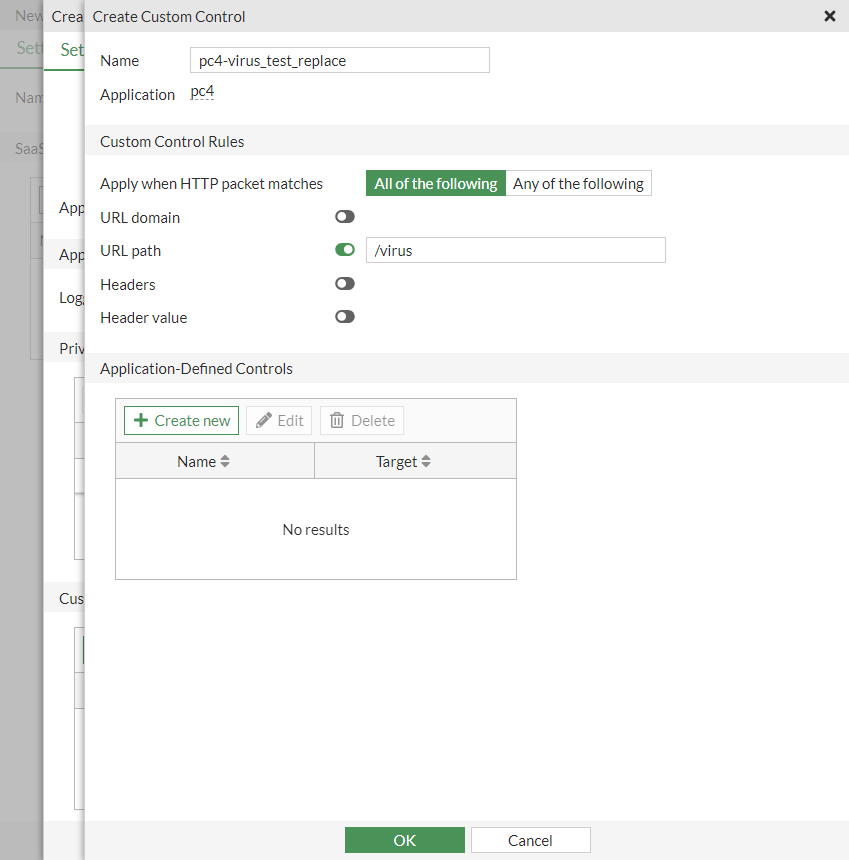849x860 pixels.
Task: Disable the URL path toggle
Action: 344,249
